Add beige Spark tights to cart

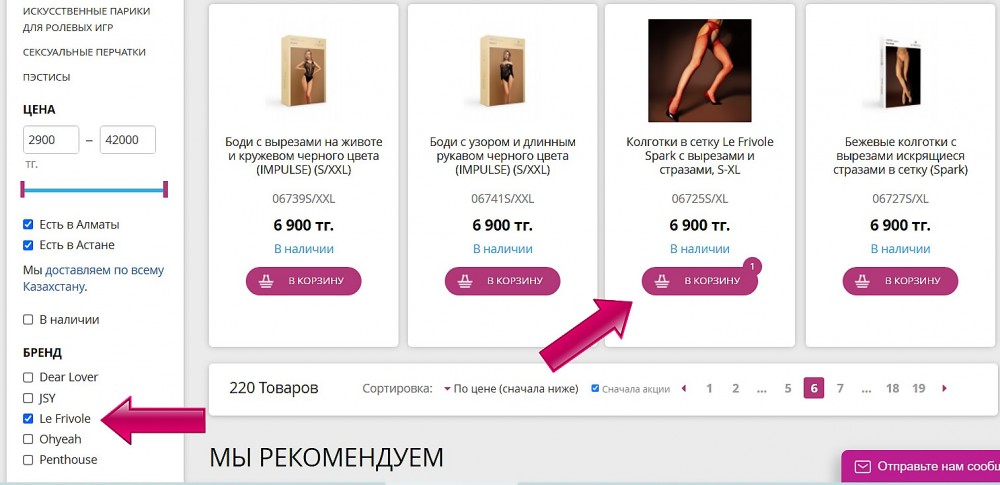900,281
